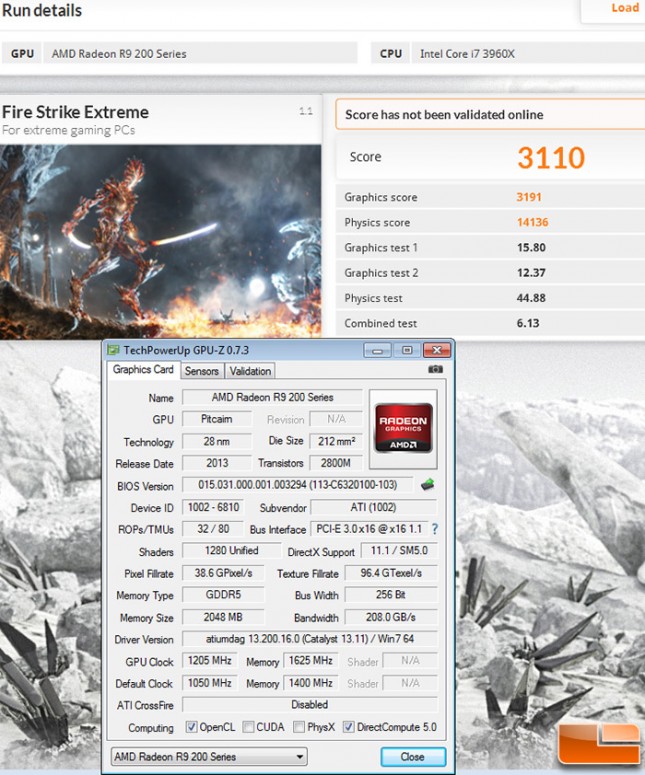Toggle the DirectCompute 5.0 checkbox

[x=348, y=727]
